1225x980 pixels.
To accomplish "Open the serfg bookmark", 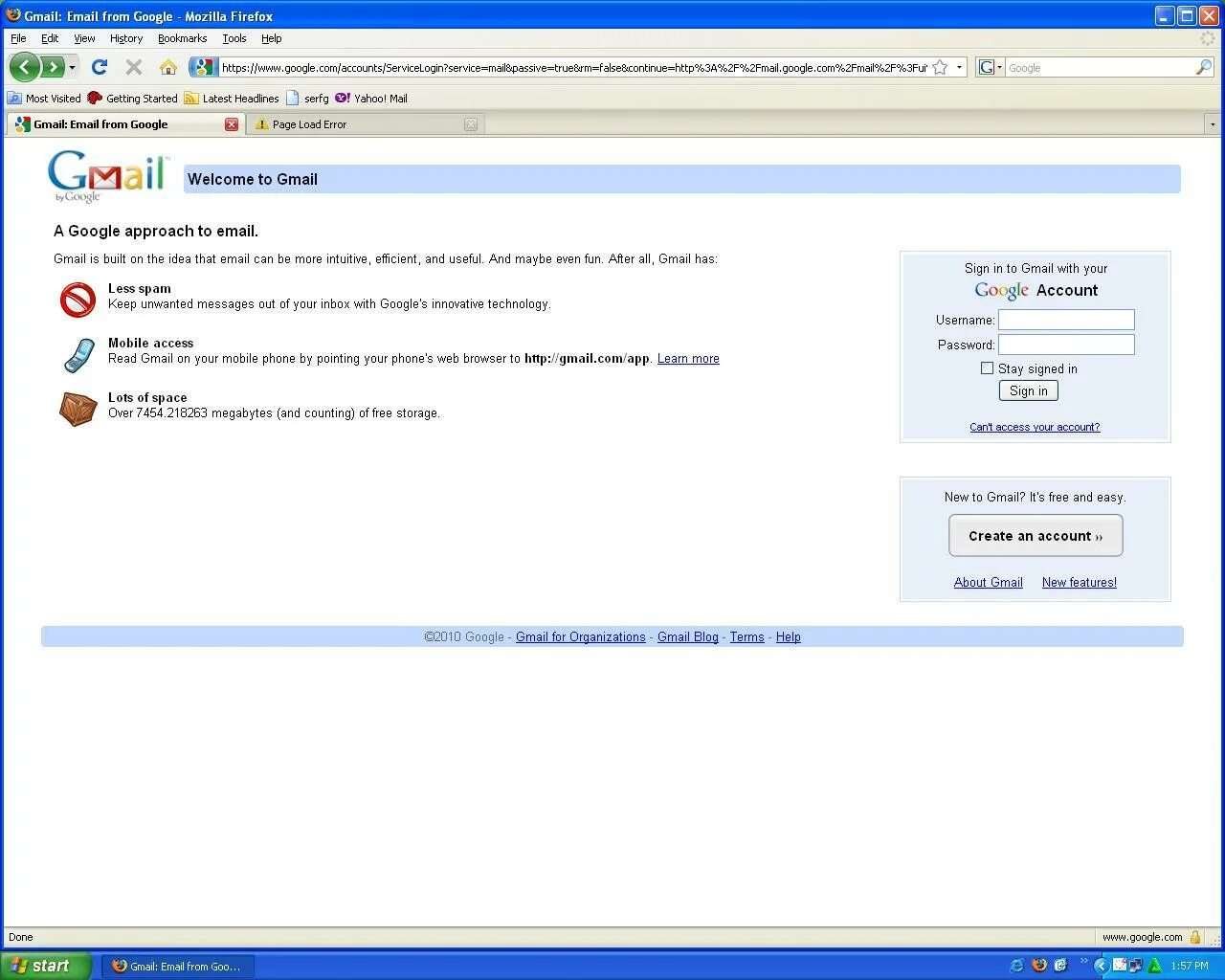I will tap(307, 98).
